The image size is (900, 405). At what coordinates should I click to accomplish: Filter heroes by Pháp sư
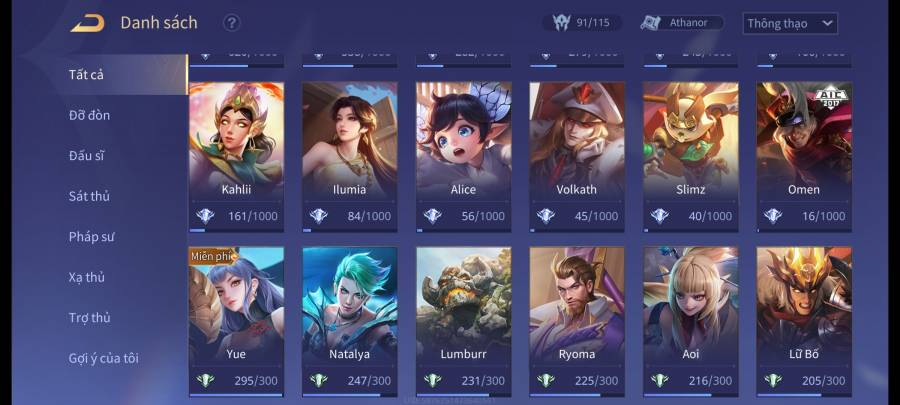pos(92,236)
